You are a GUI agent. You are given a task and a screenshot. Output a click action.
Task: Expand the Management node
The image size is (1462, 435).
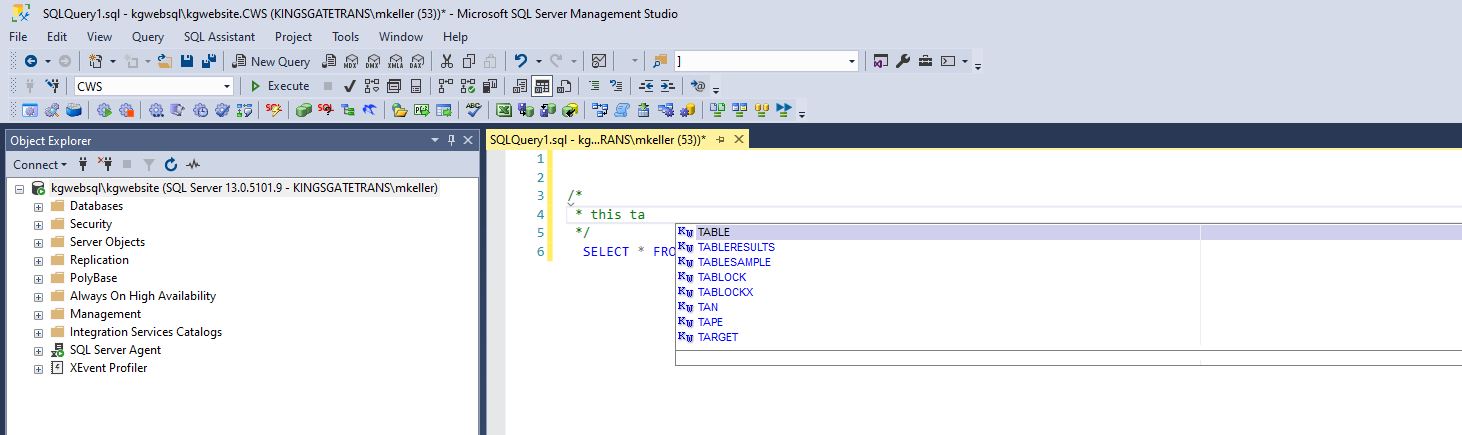[39, 314]
